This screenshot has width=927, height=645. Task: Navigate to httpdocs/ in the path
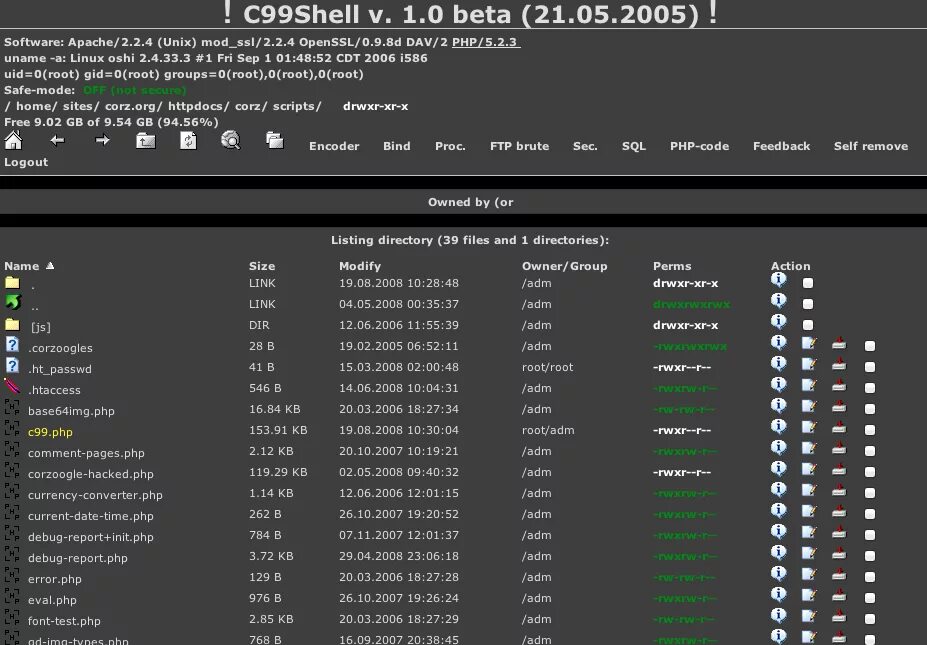[198, 106]
